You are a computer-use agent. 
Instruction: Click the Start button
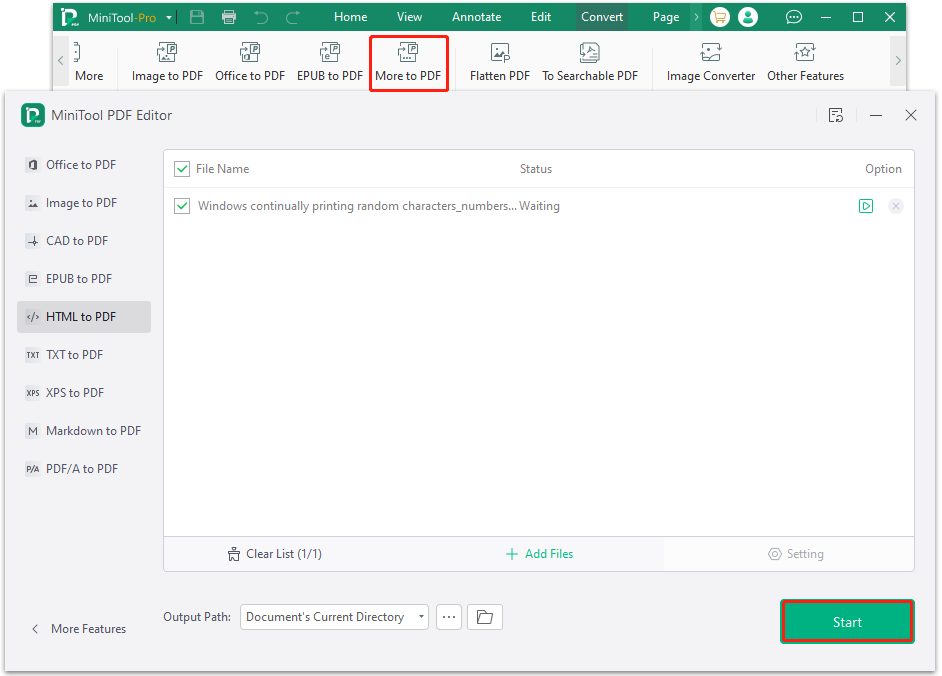(x=847, y=622)
